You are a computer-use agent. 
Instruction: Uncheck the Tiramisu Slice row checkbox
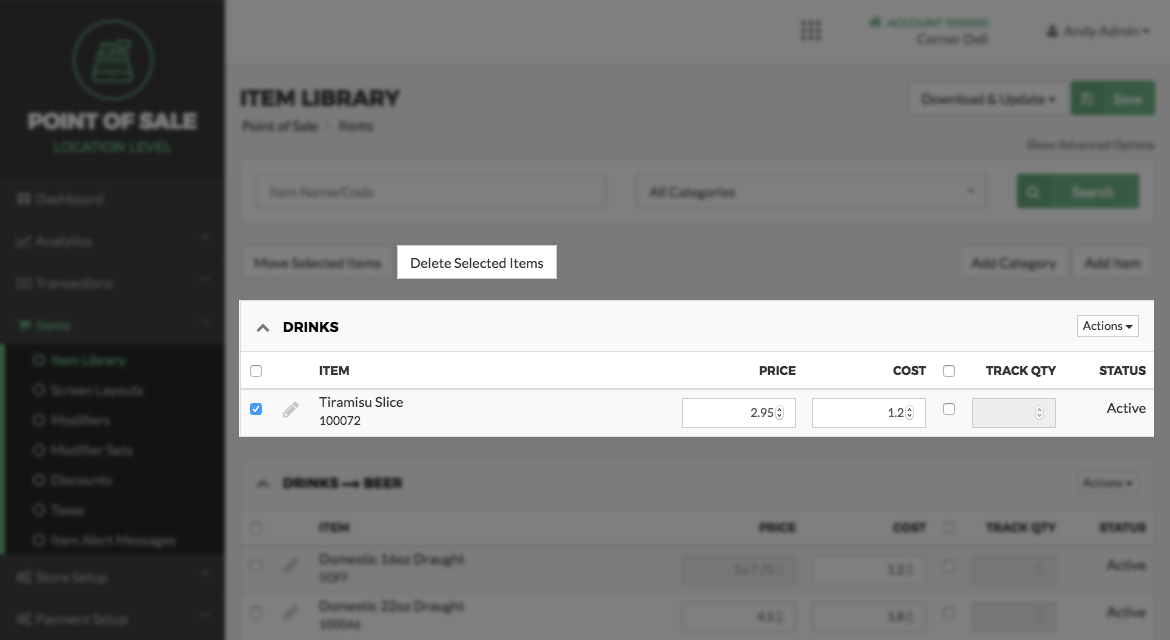pos(256,409)
